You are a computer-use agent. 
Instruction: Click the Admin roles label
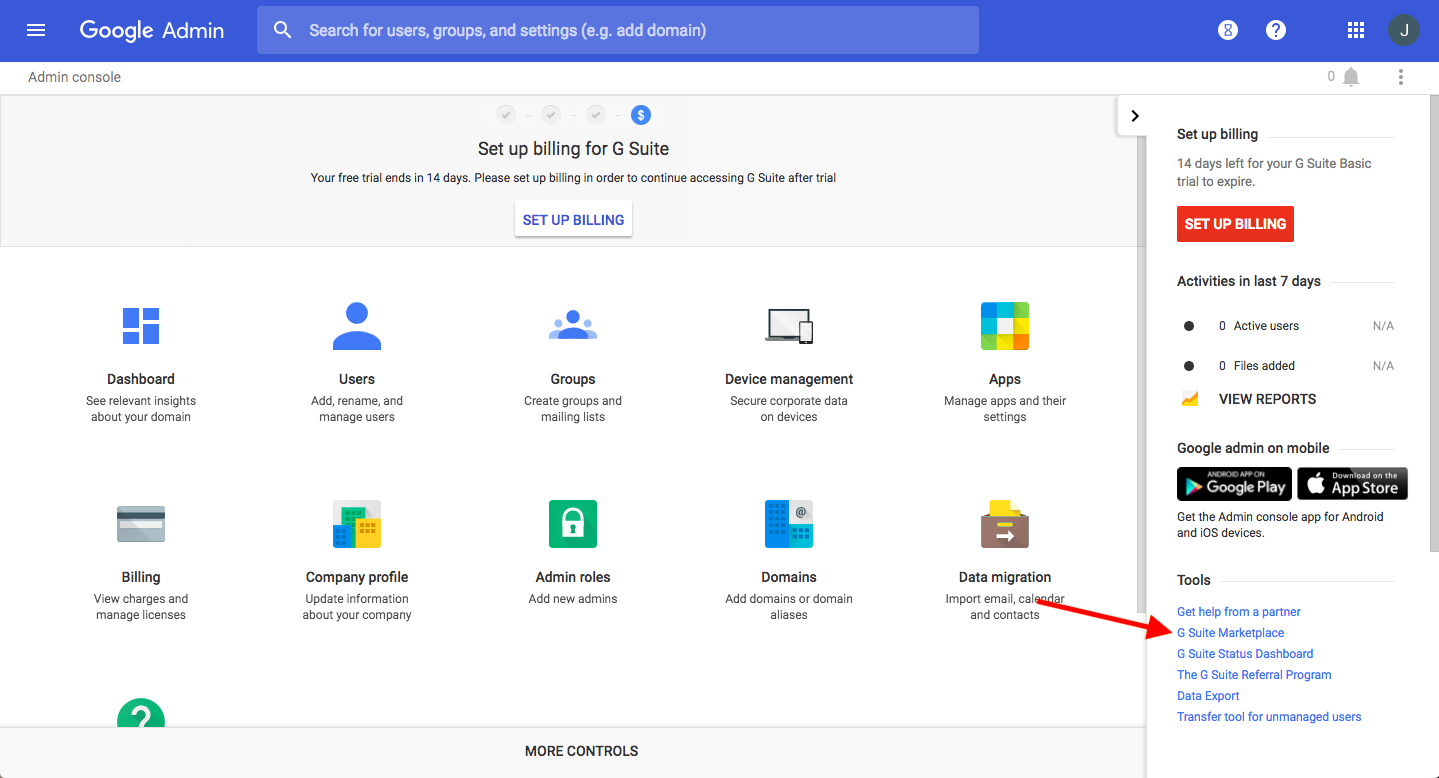tap(573, 577)
